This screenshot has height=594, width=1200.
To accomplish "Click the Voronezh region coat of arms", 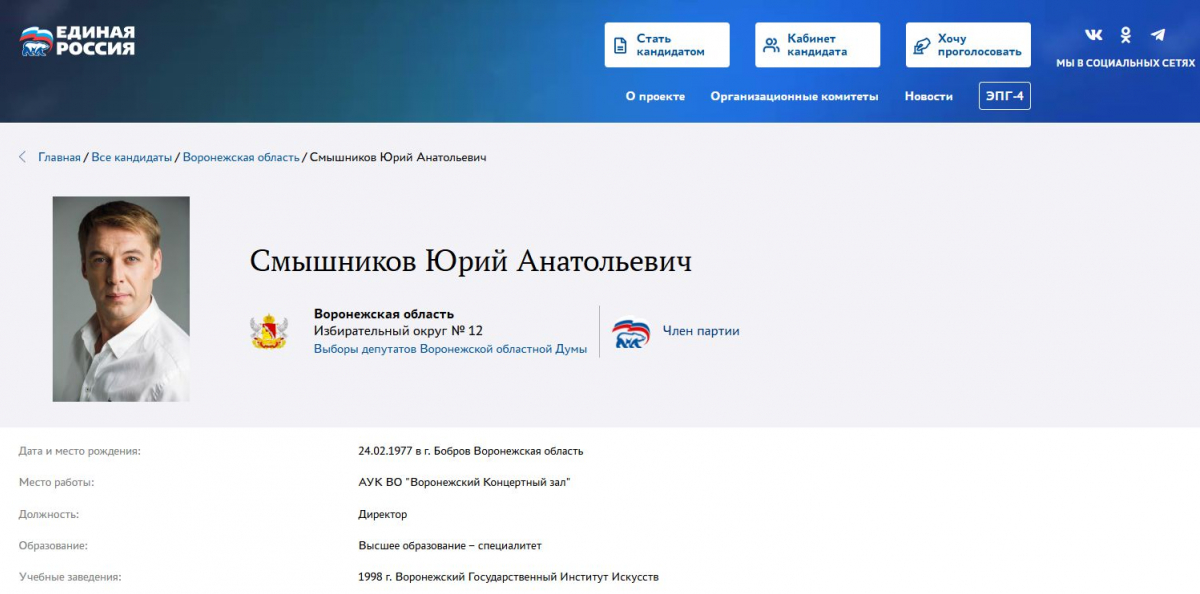I will 269,331.
